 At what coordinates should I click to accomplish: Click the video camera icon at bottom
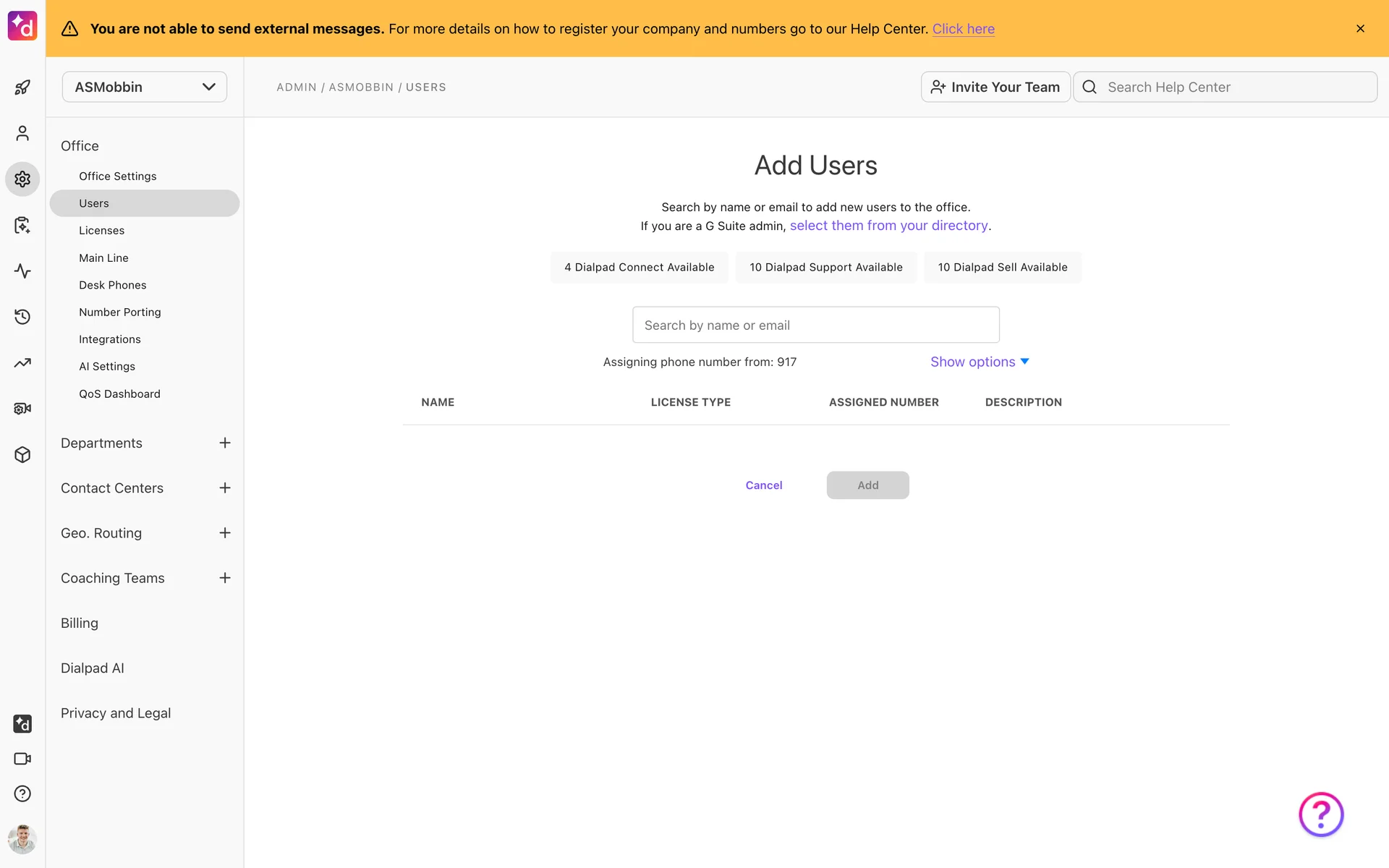coord(22,759)
